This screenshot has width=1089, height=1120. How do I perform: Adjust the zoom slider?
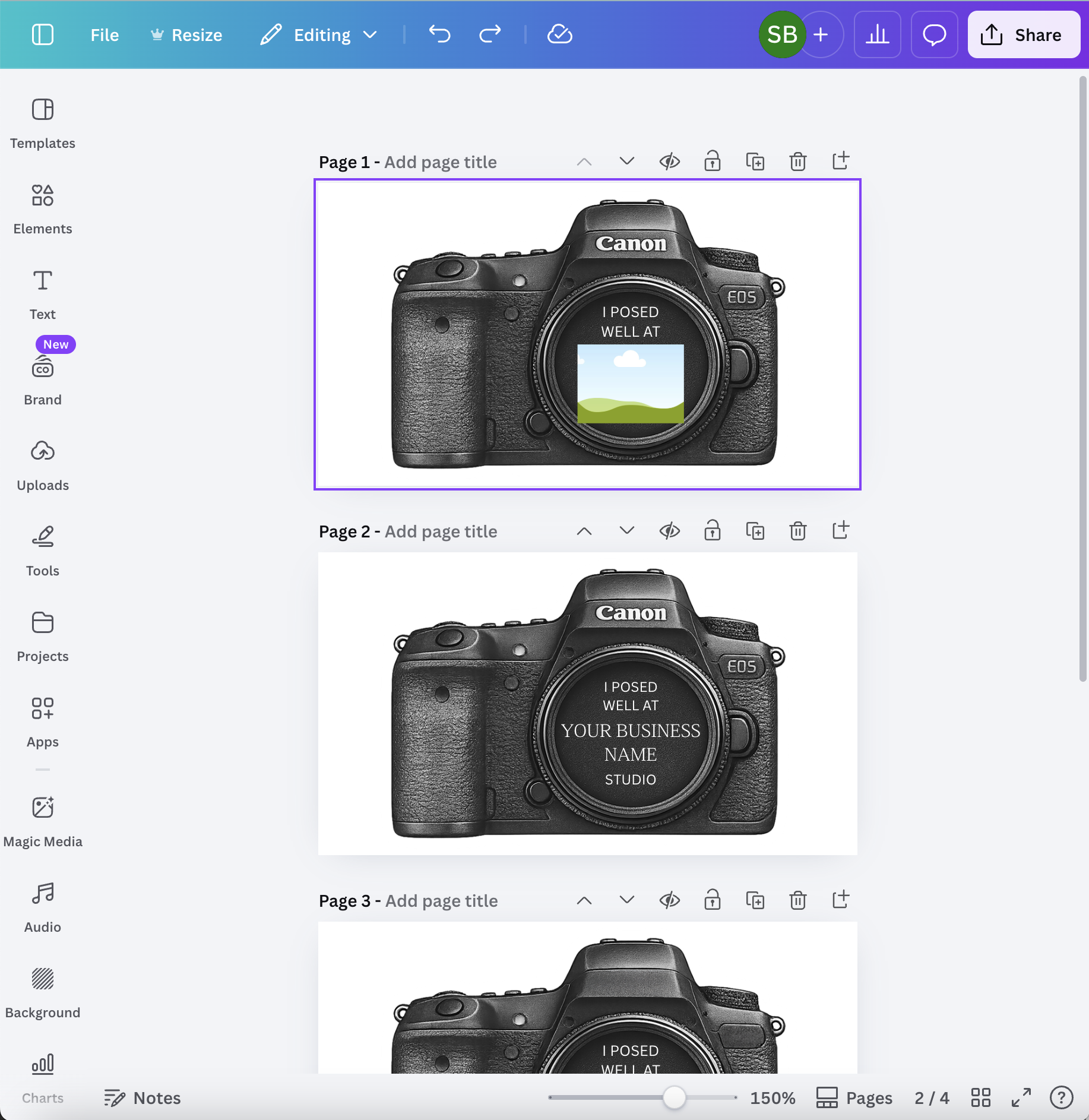click(x=675, y=1097)
